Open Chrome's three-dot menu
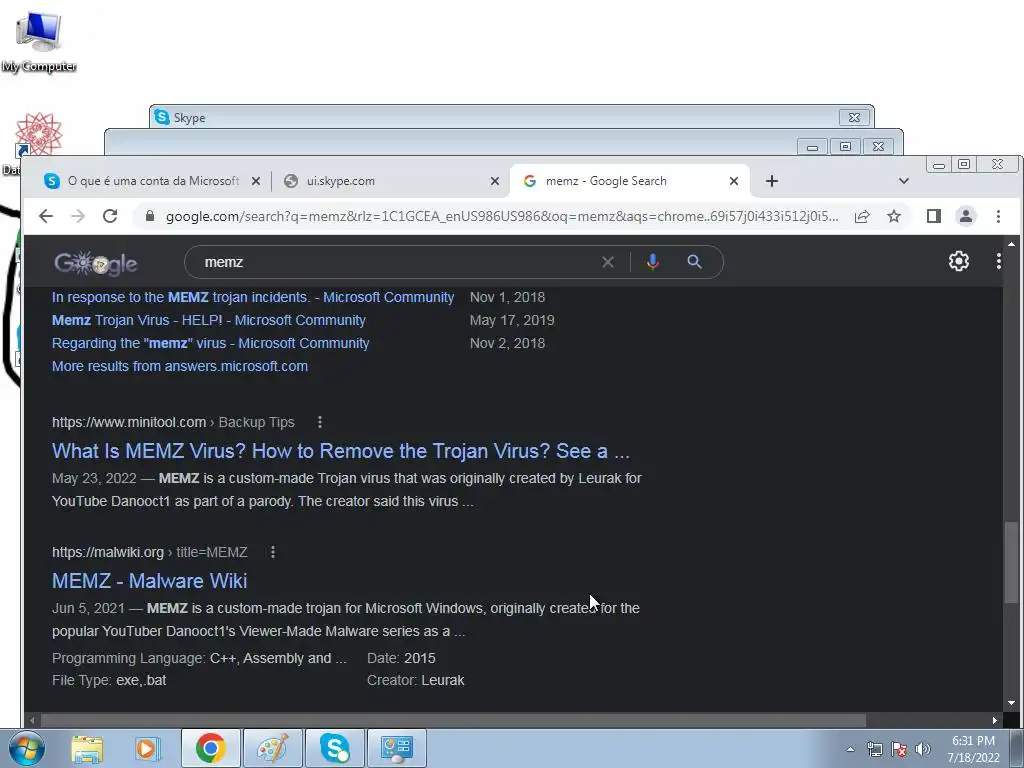The width and height of the screenshot is (1024, 768). pyautogui.click(x=998, y=216)
